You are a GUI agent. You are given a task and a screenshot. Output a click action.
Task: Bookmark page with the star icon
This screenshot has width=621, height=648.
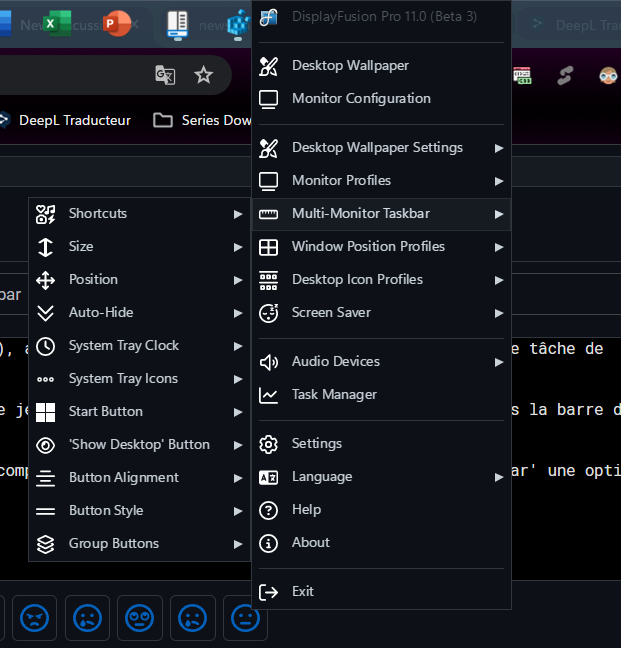(x=203, y=75)
